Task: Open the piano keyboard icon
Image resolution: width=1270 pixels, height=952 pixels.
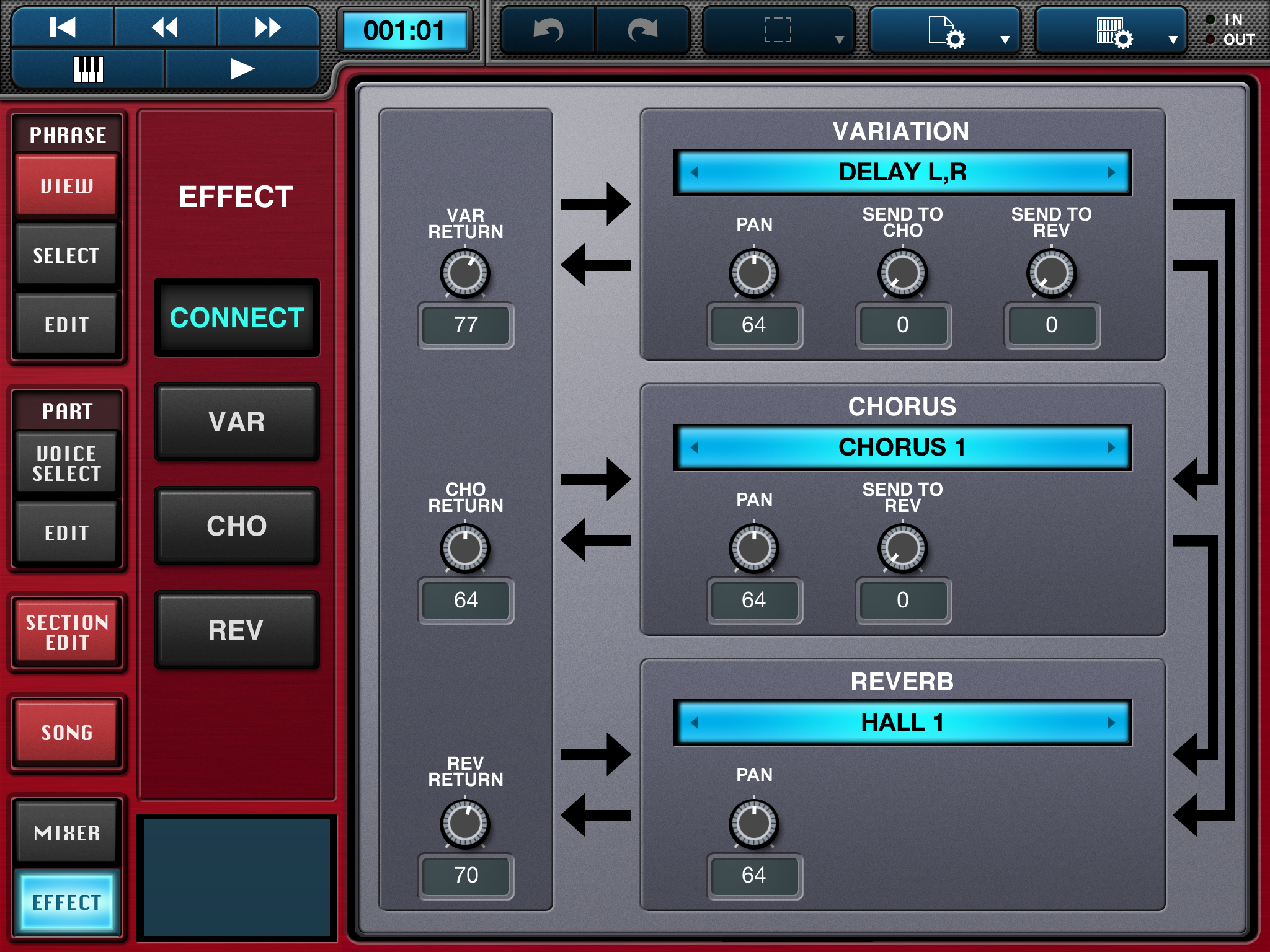Action: tap(88, 69)
